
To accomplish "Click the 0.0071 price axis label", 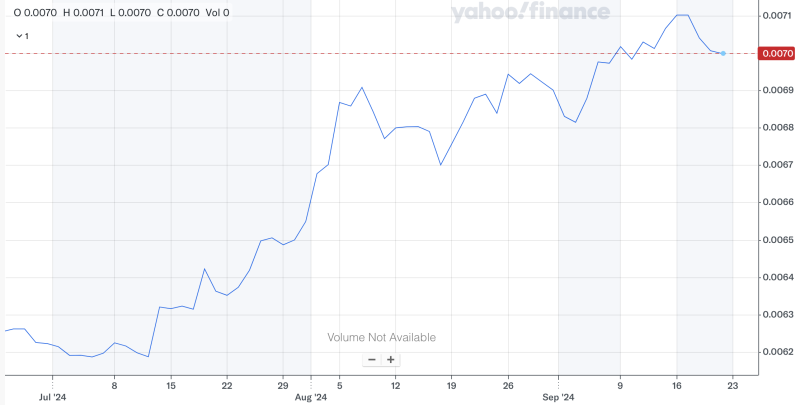I will click(778, 16).
